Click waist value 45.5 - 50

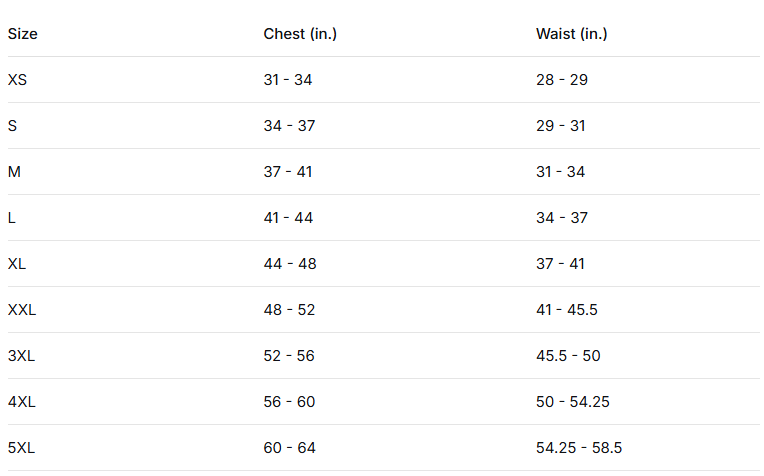coord(568,356)
